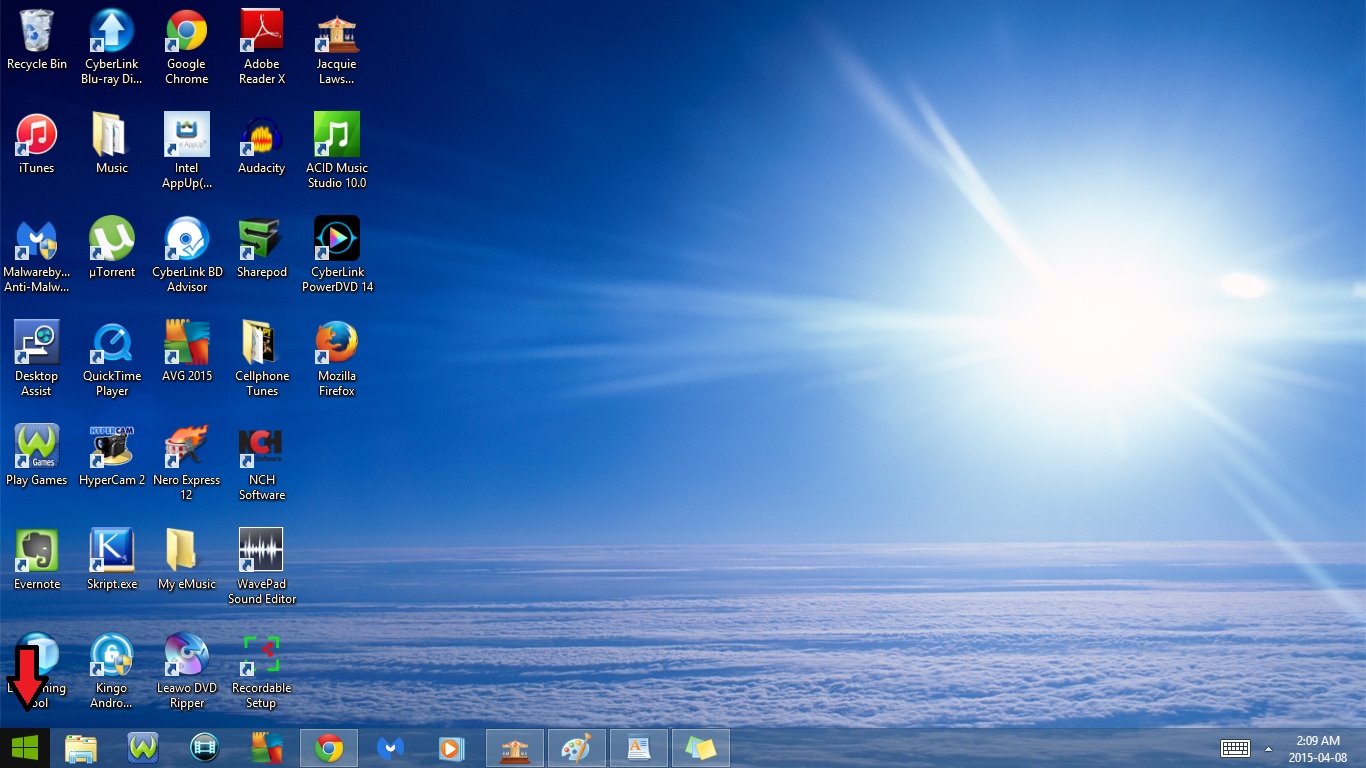Select the Desktop Assist shortcut
1366x768 pixels.
click(x=37, y=359)
